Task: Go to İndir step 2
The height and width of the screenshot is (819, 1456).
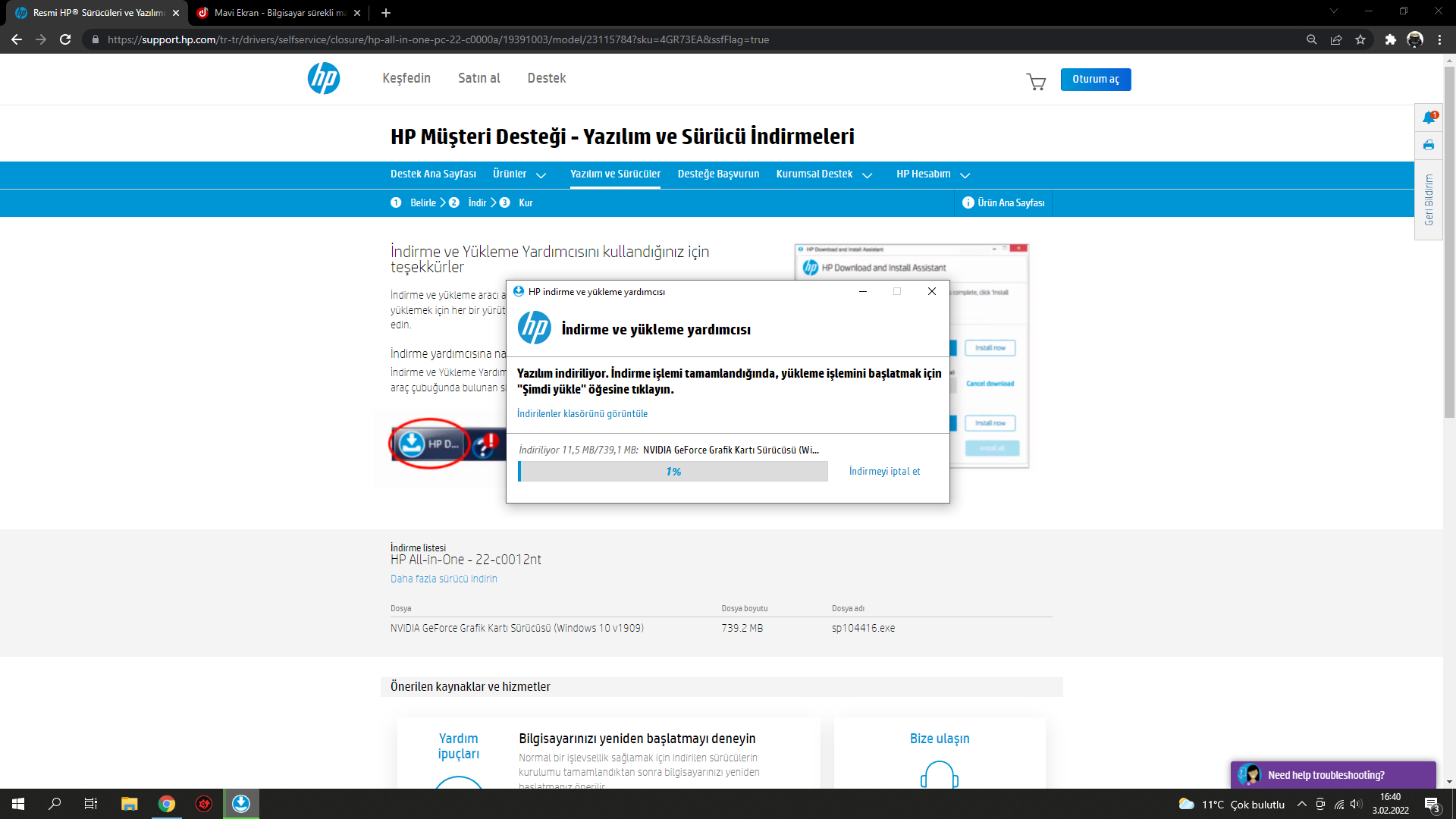Action: [467, 203]
